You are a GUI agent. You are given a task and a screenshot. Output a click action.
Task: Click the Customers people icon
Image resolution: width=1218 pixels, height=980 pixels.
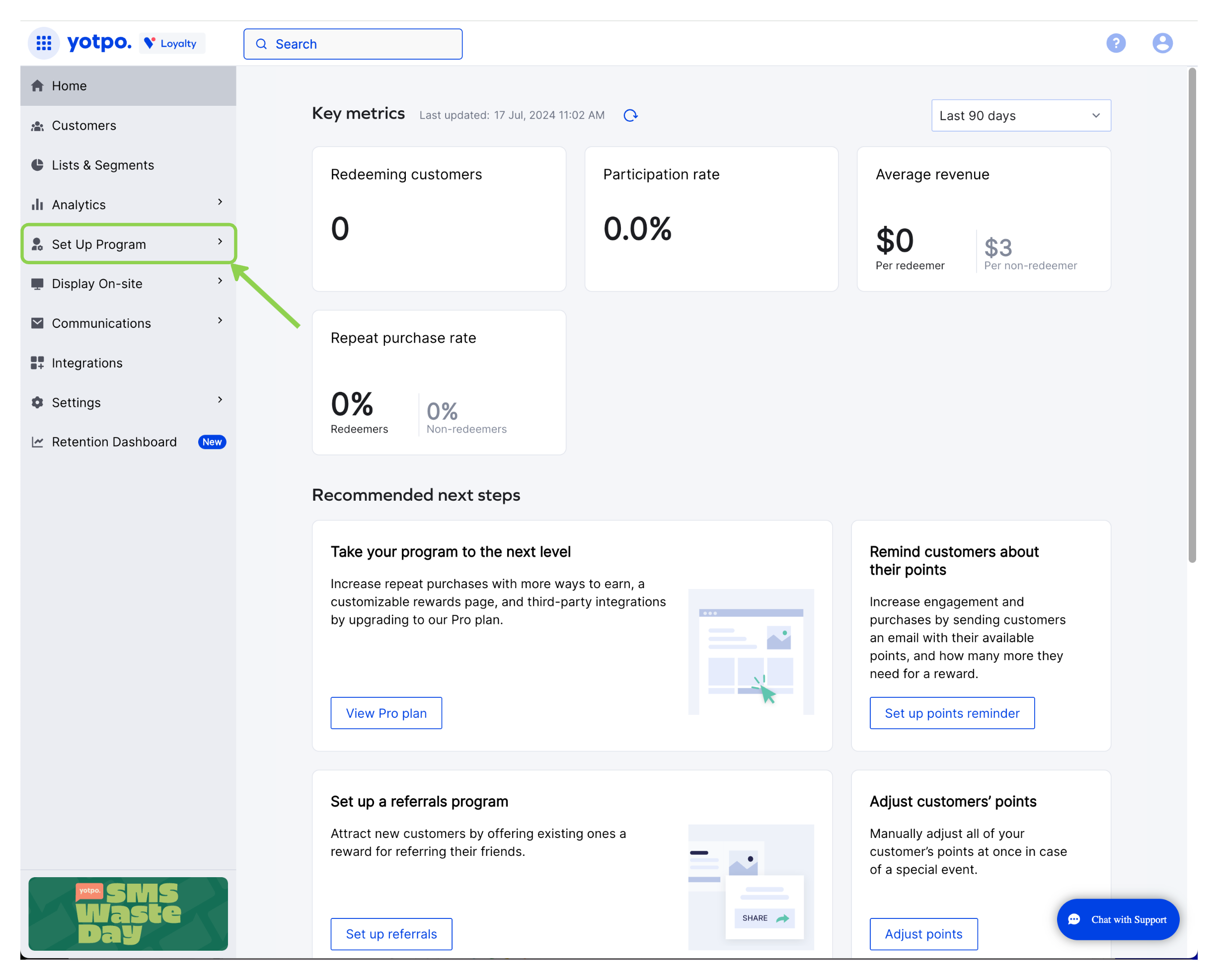coord(37,125)
